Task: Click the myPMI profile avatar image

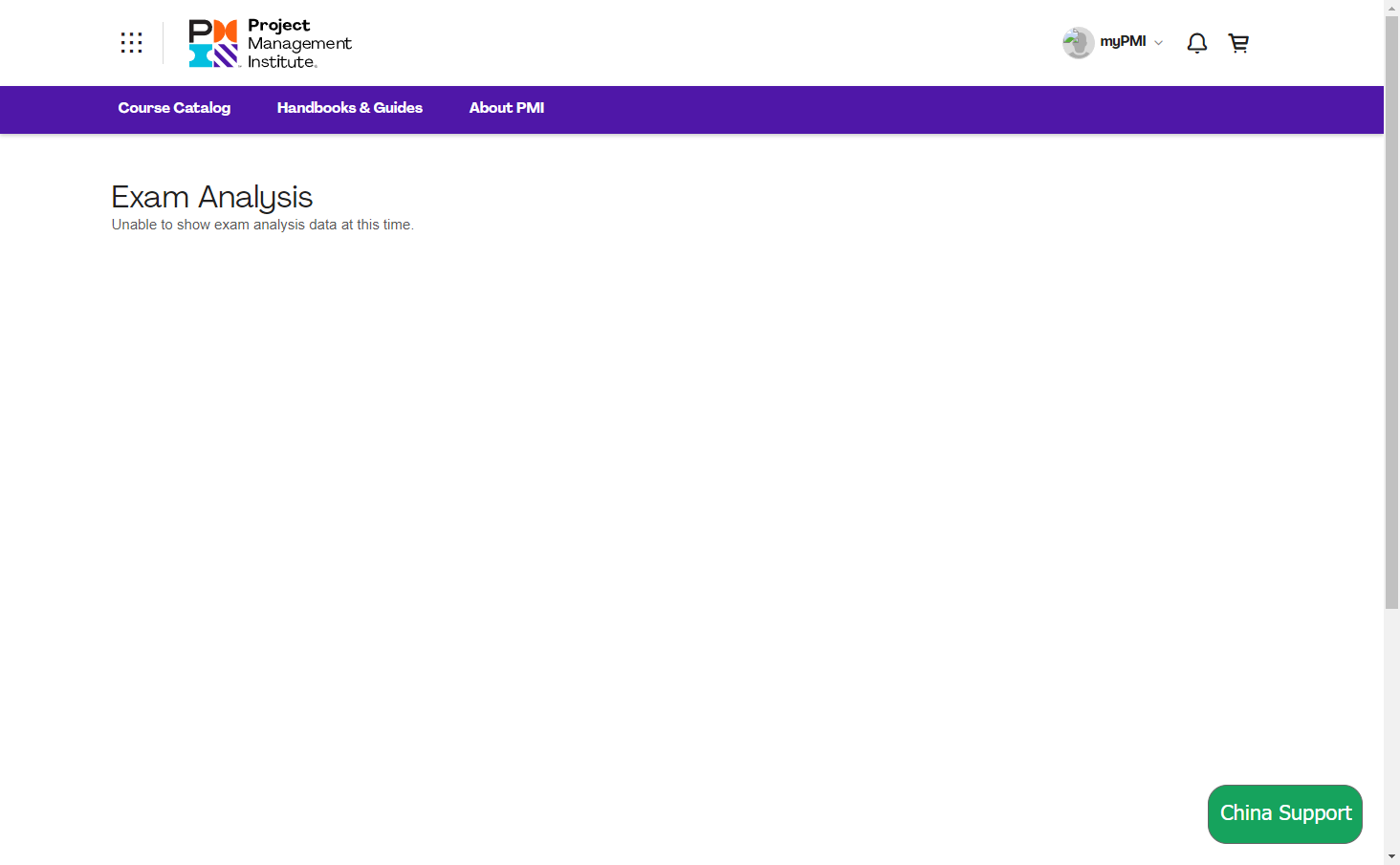Action: pyautogui.click(x=1078, y=42)
